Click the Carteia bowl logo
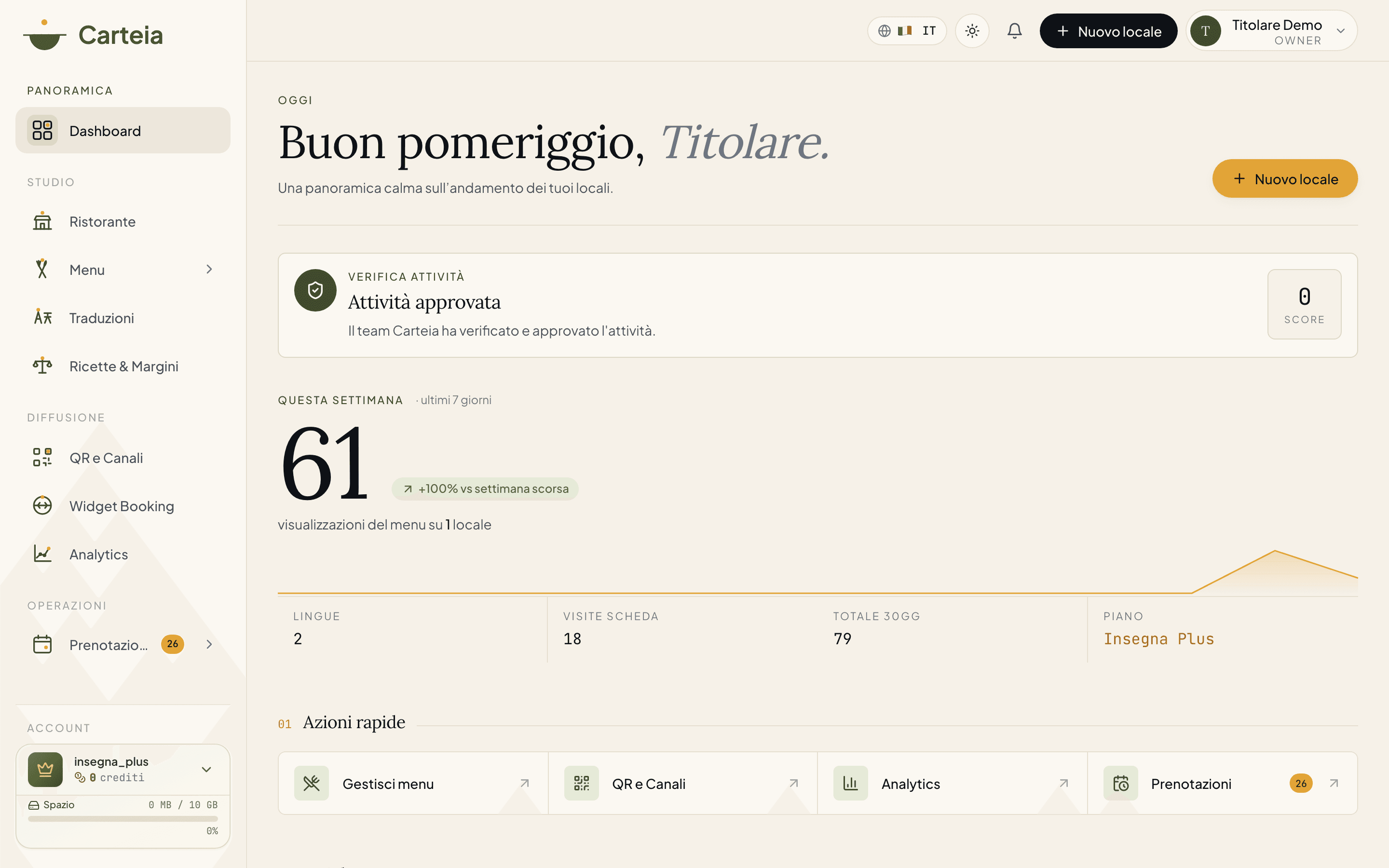The width and height of the screenshot is (1389, 868). [x=44, y=35]
